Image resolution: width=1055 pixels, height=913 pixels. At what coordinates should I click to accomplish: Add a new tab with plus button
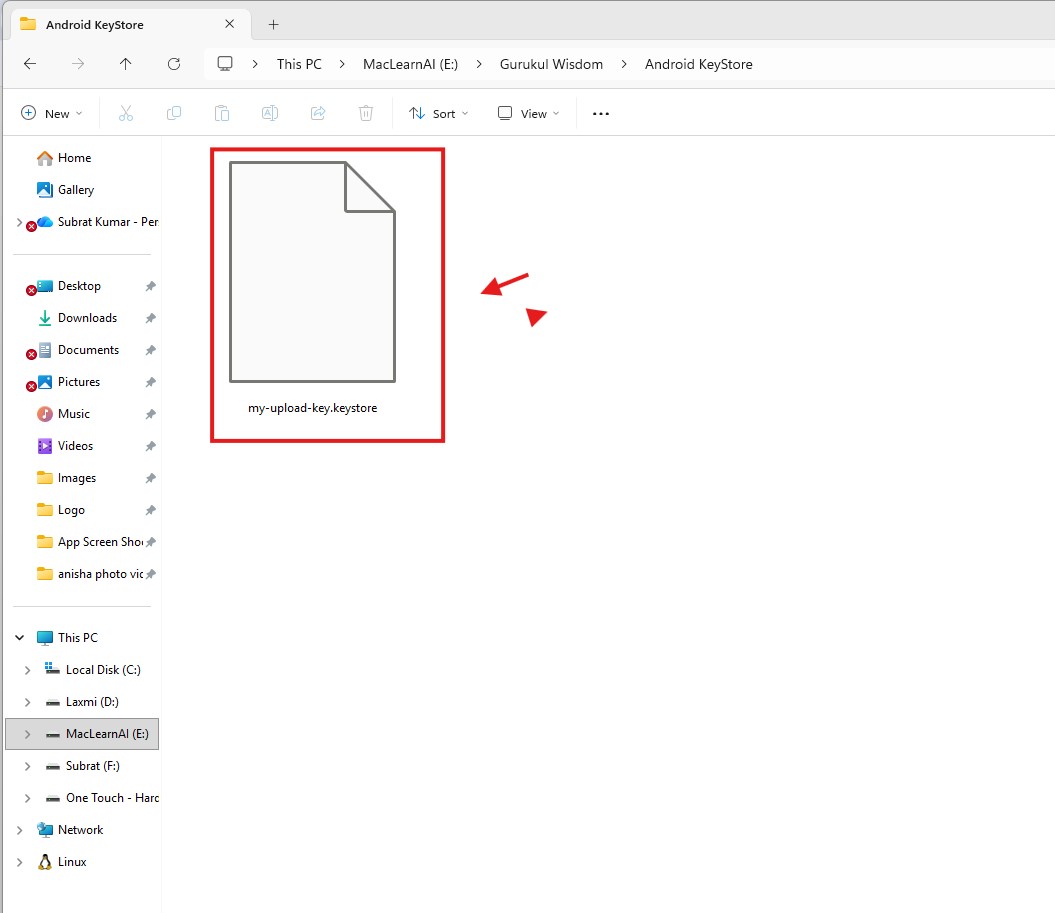click(273, 25)
